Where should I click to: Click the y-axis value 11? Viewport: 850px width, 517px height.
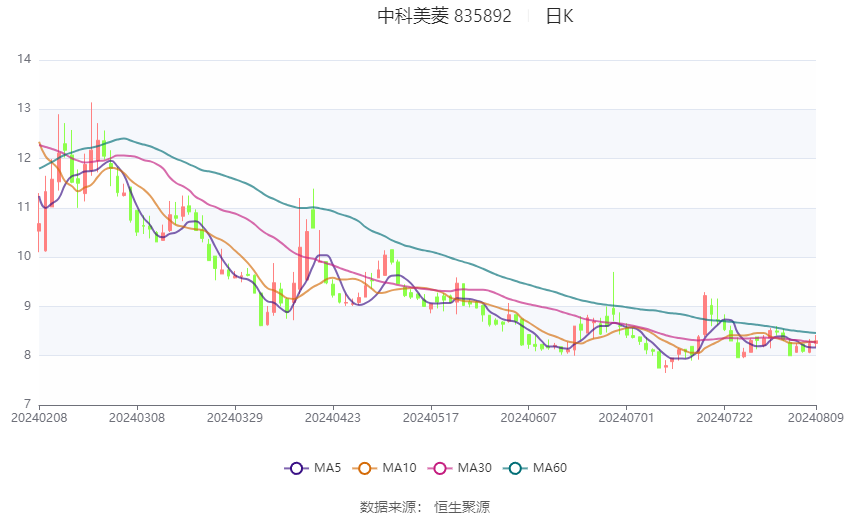(x=24, y=207)
